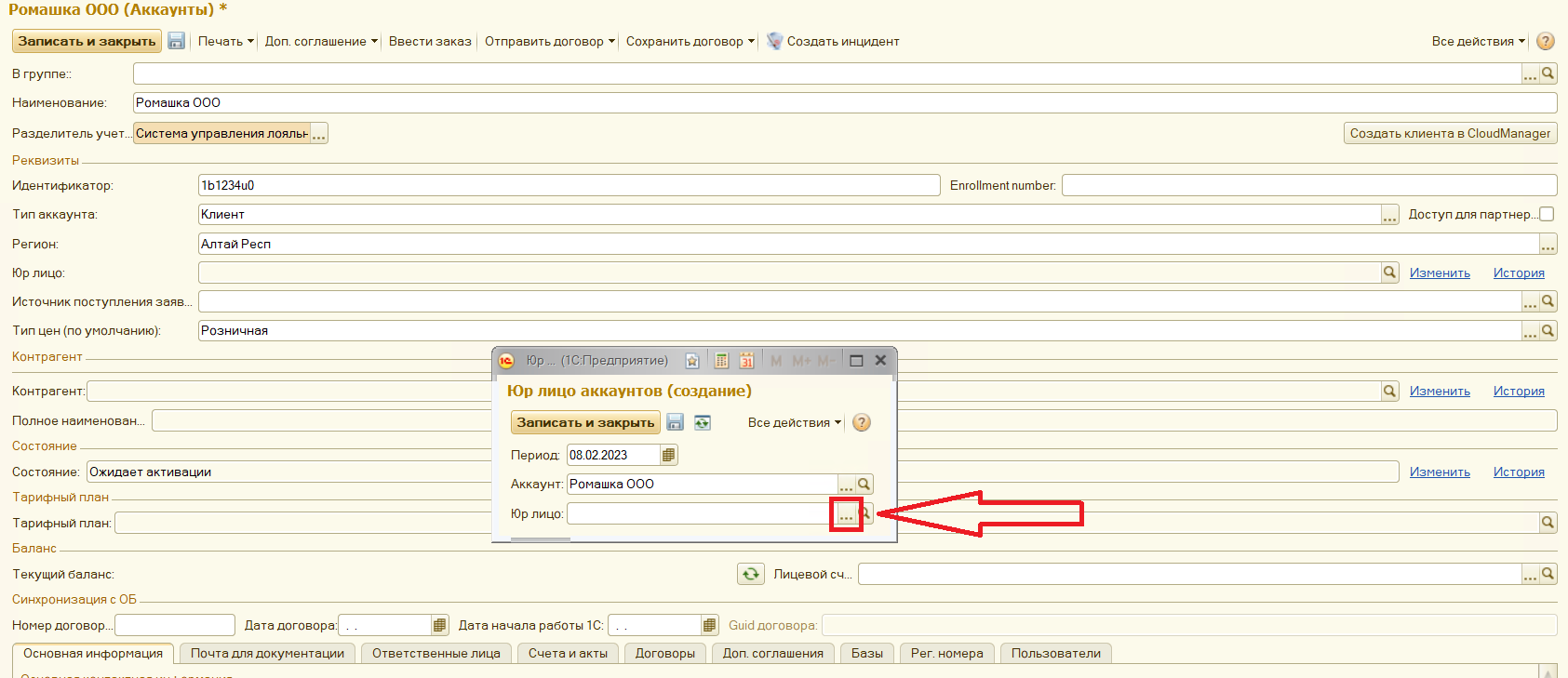This screenshot has height=678, width=1568.
Task: Click the Номер договора input field
Action: 175,625
